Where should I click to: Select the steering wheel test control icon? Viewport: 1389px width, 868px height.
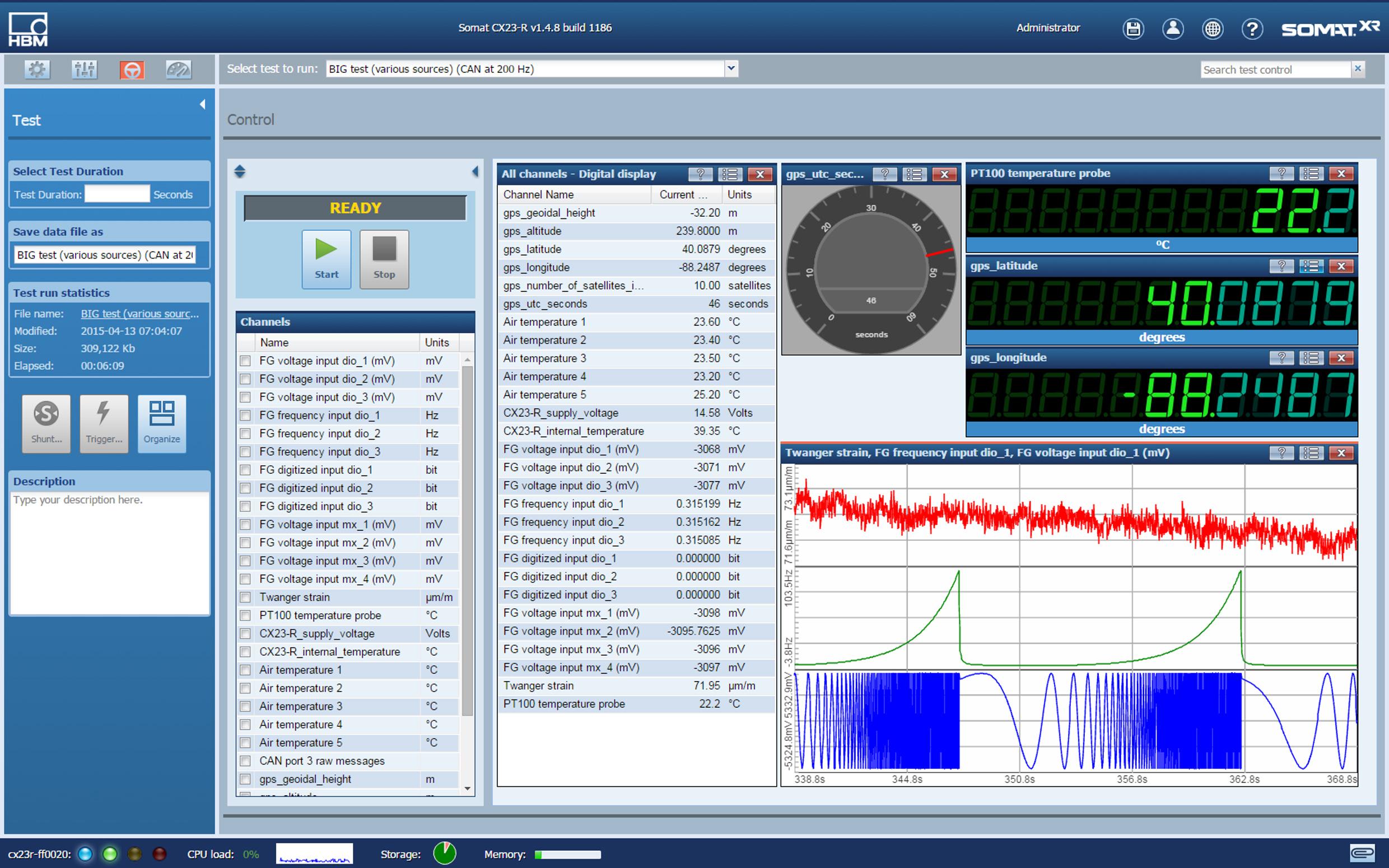[132, 70]
